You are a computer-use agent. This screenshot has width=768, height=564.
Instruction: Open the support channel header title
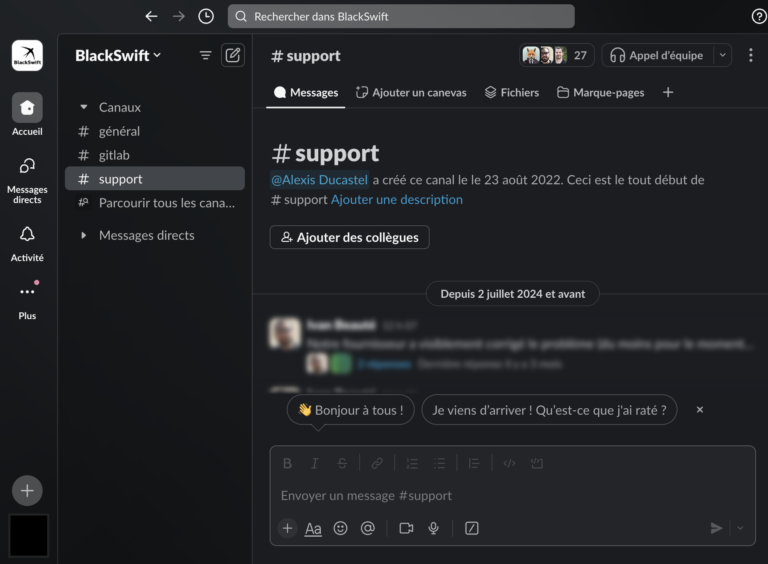[x=306, y=56]
